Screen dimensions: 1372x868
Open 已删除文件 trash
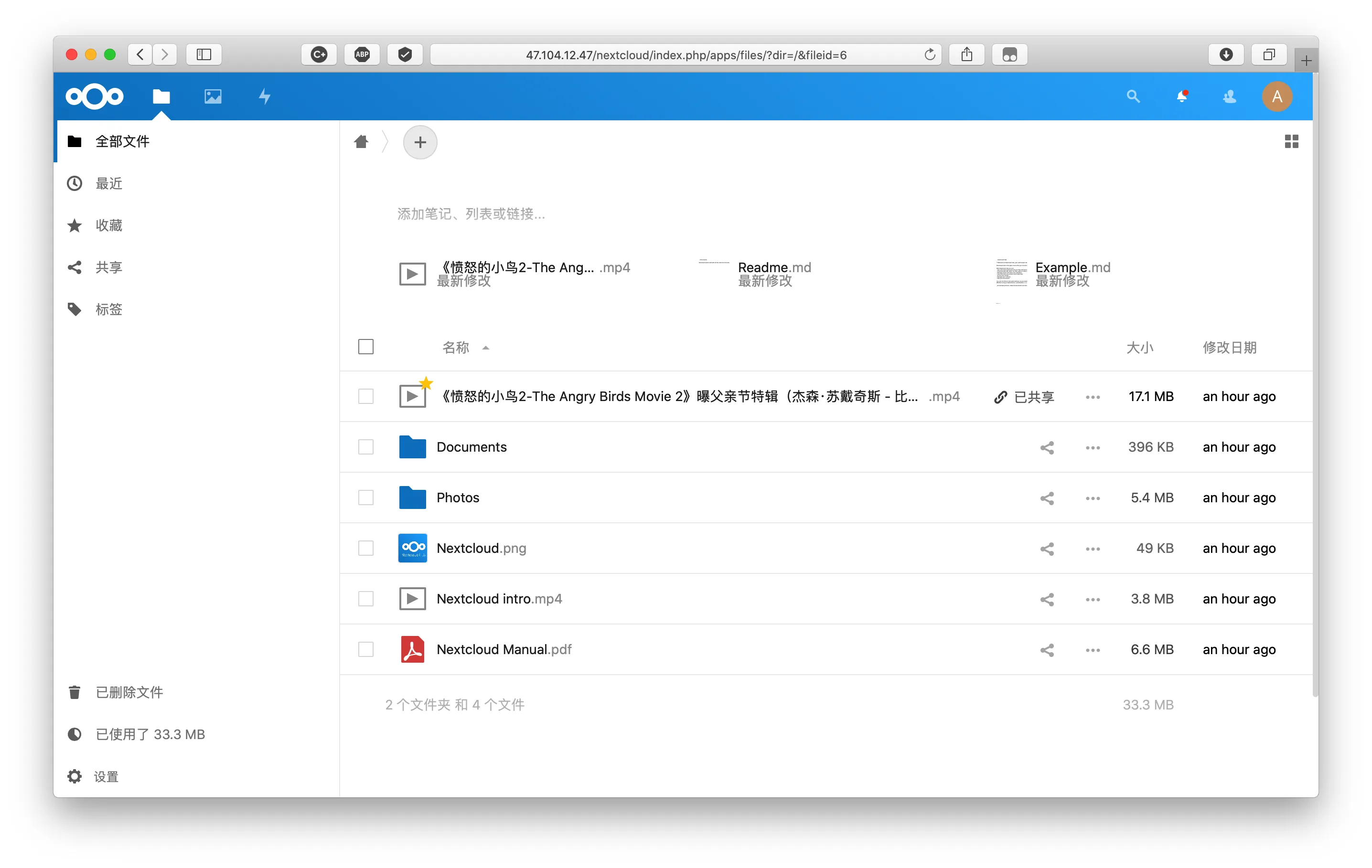(x=197, y=692)
